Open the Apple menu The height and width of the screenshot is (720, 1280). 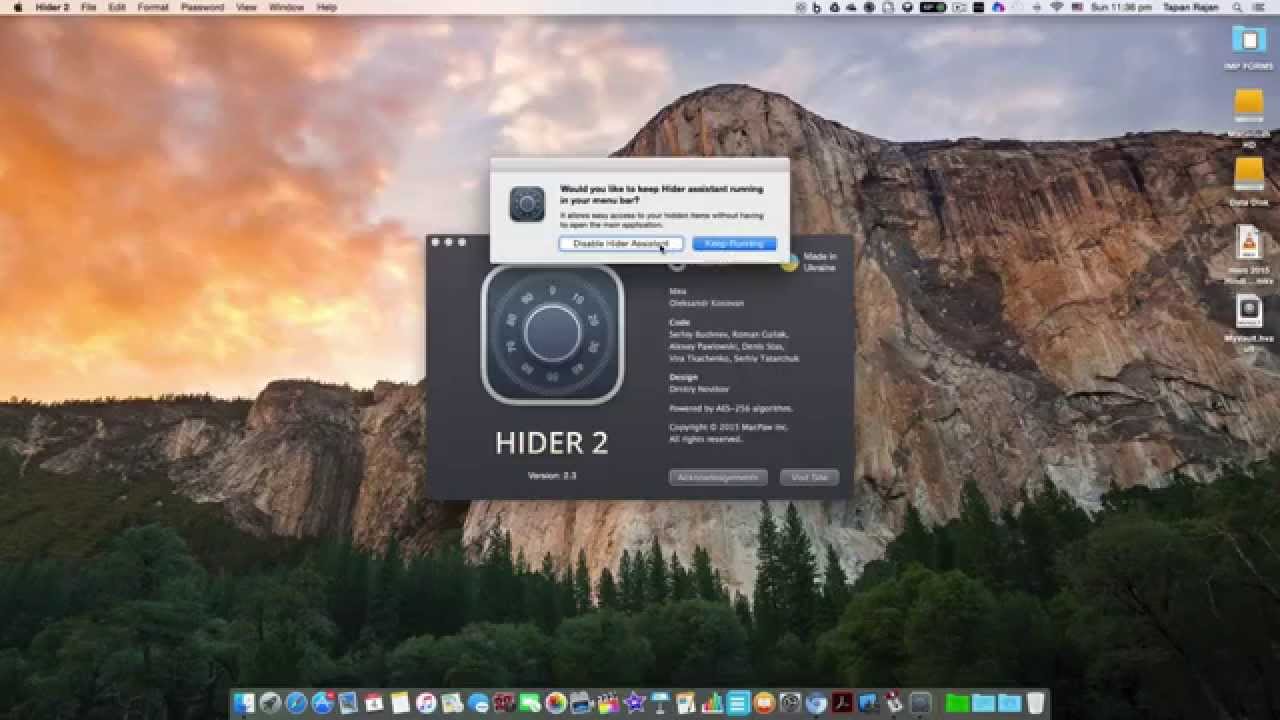(17, 7)
